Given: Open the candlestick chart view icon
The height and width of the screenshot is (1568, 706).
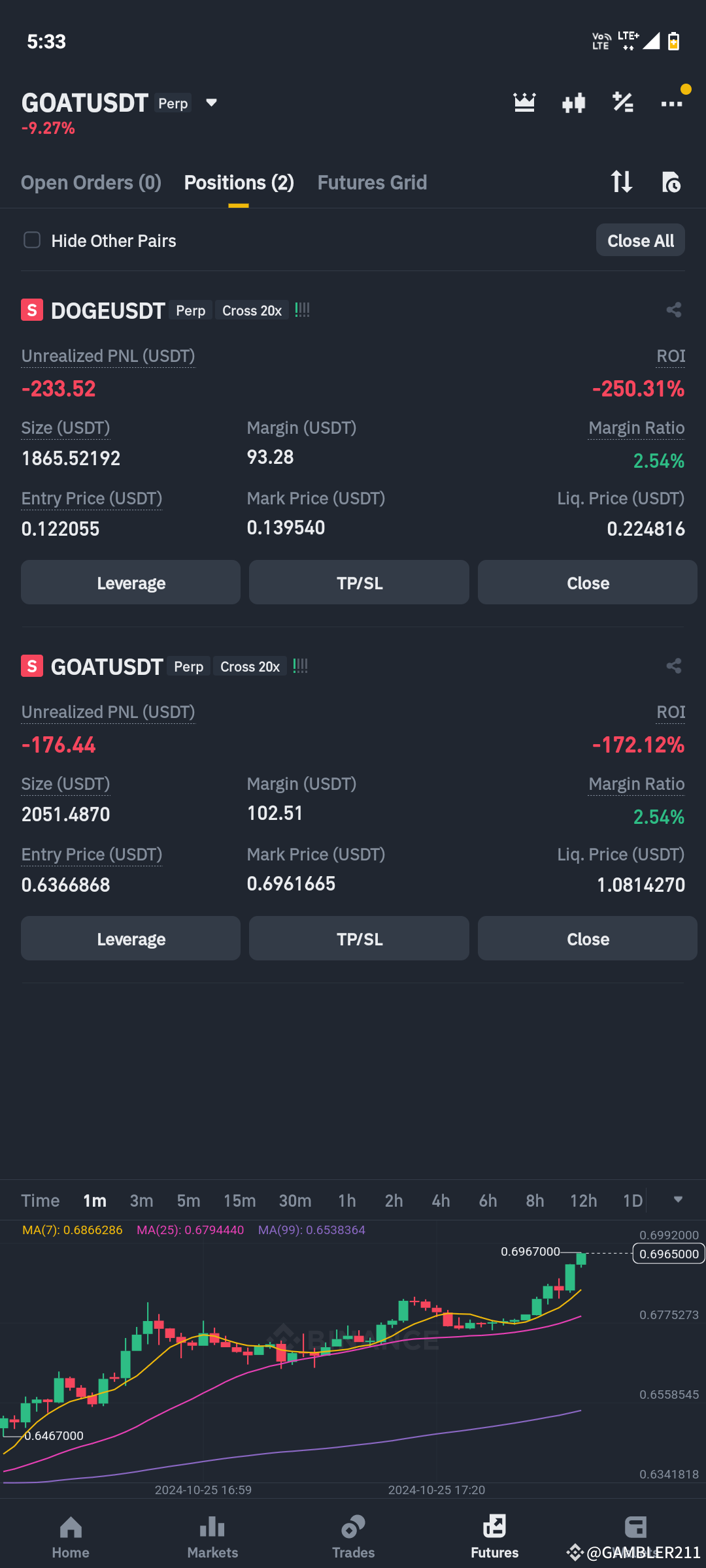Looking at the screenshot, I should pos(573,102).
